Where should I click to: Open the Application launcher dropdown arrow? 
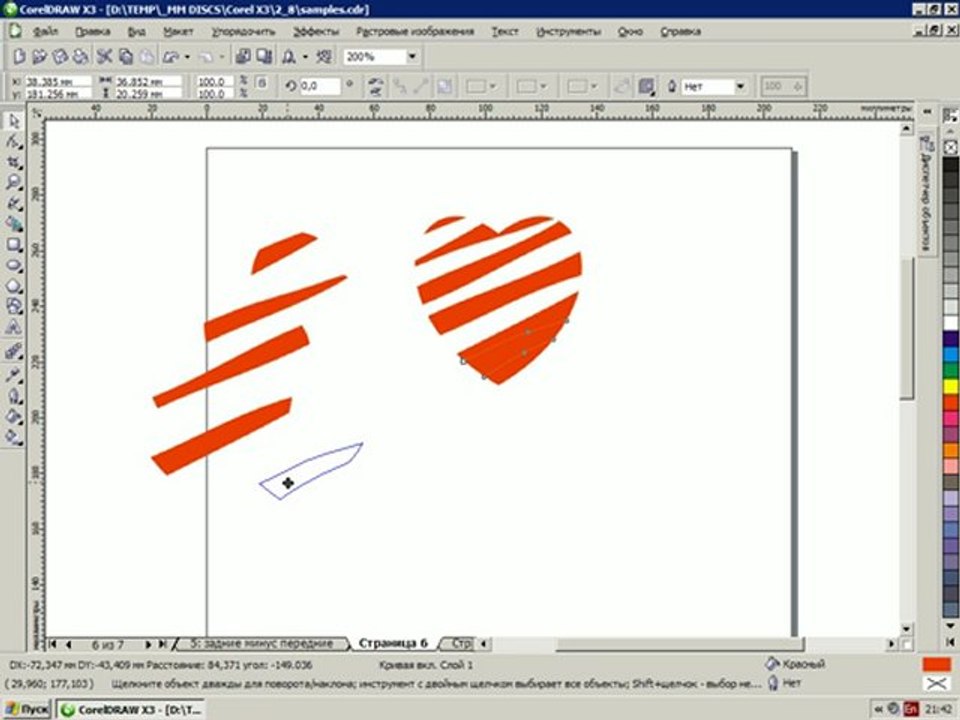point(305,57)
